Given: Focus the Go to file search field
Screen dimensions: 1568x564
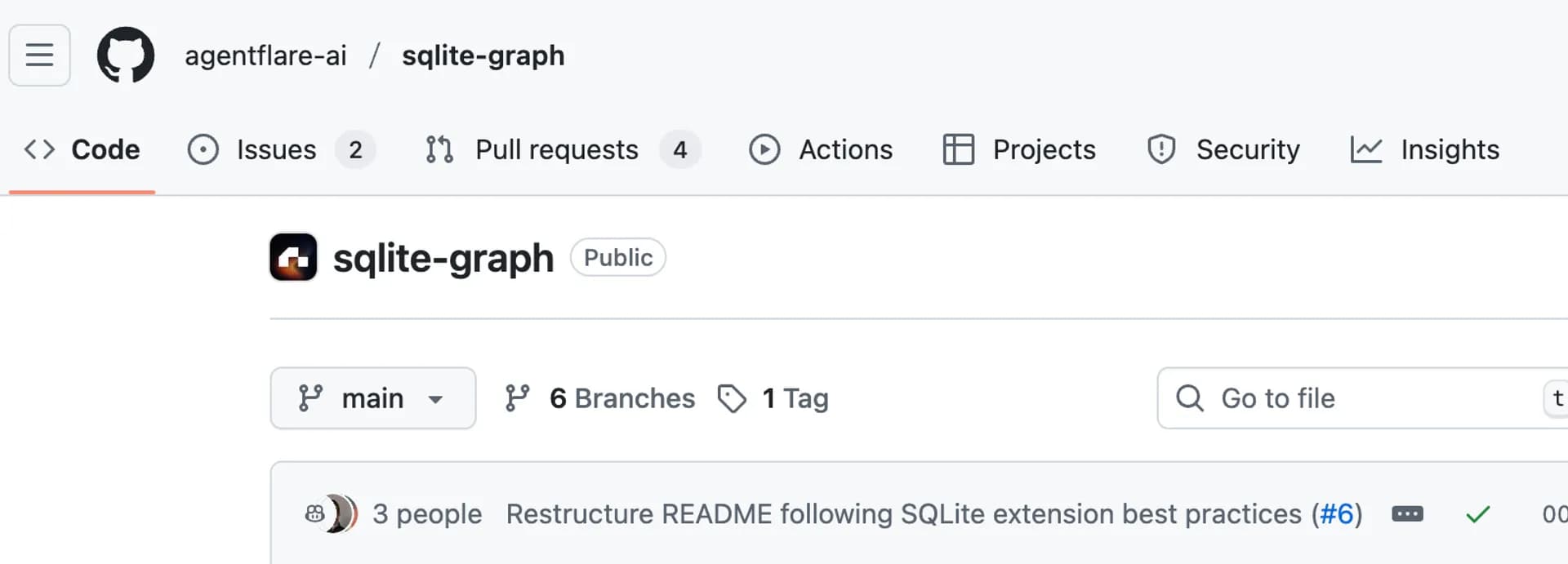Looking at the screenshot, I should (1362, 398).
